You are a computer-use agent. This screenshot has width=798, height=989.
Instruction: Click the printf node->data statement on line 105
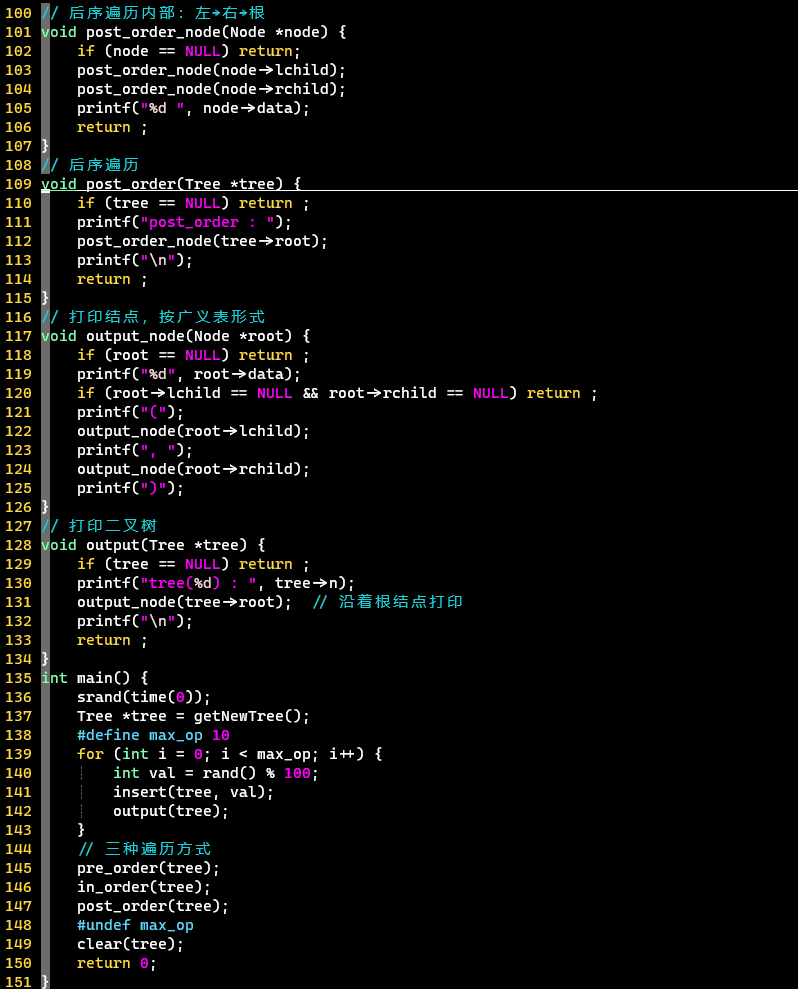tap(193, 108)
